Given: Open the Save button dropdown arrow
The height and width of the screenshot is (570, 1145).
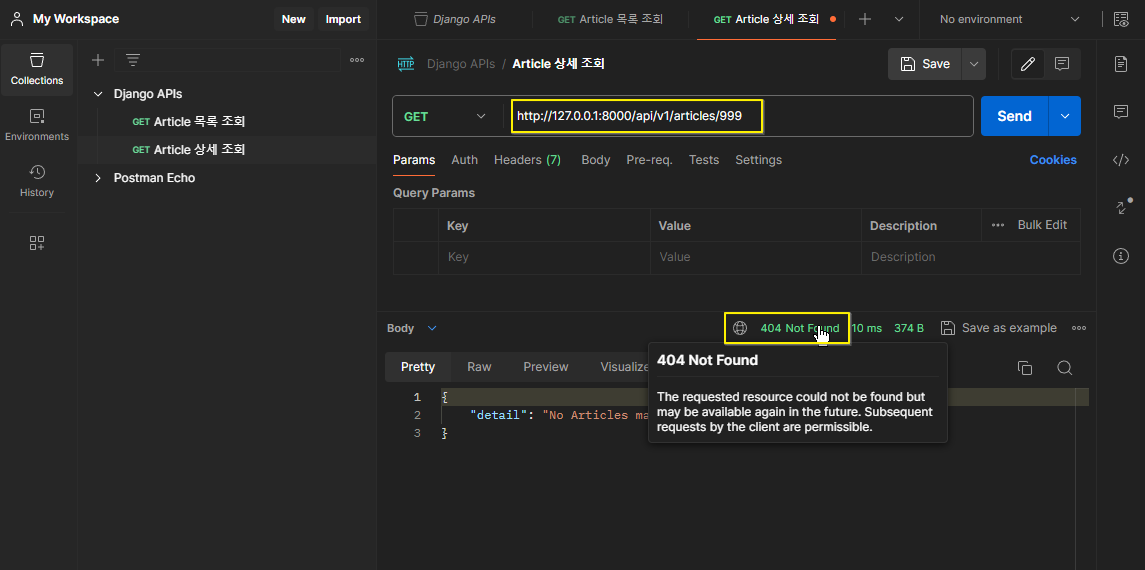Looking at the screenshot, I should 973,64.
